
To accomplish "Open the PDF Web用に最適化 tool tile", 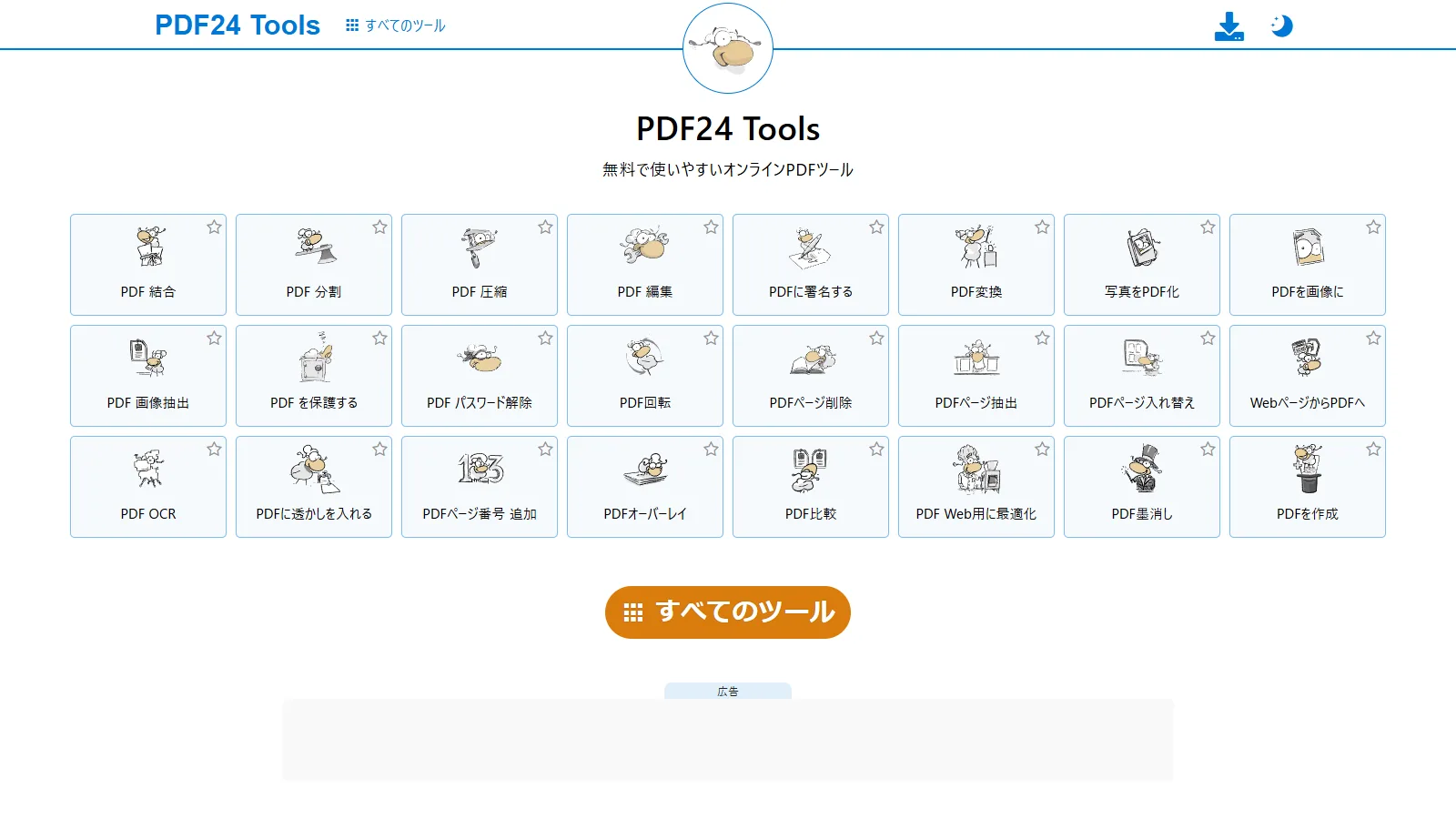I will pos(976,487).
